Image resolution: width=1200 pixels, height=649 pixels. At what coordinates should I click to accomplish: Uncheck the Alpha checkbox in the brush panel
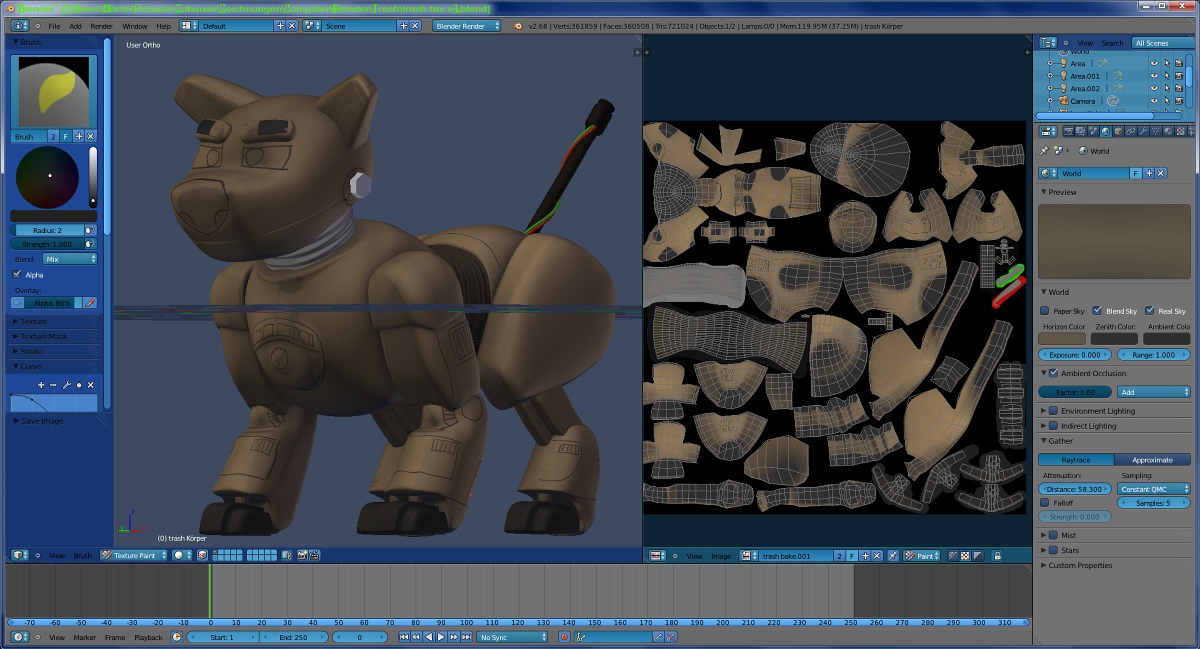click(16, 274)
